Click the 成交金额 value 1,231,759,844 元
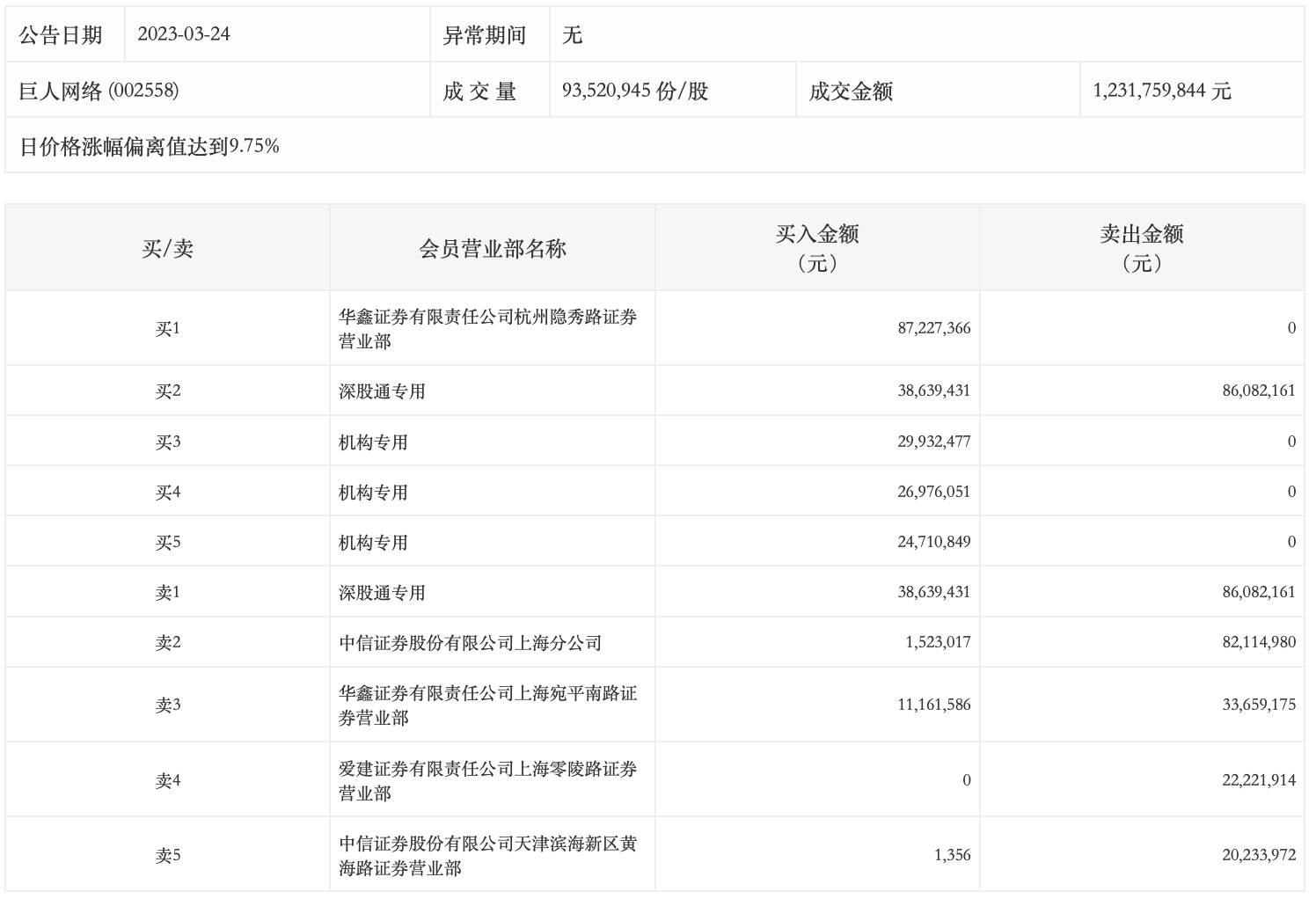Screen dimensions: 1316x899 tap(1161, 91)
